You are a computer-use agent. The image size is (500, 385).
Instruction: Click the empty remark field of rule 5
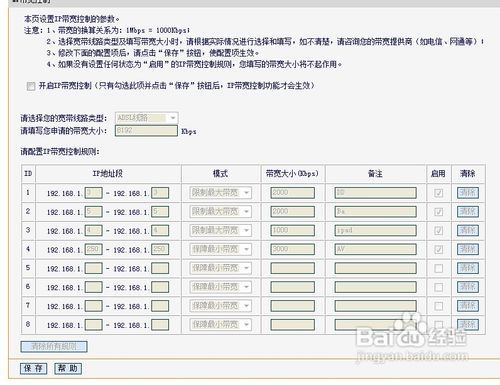click(x=375, y=268)
